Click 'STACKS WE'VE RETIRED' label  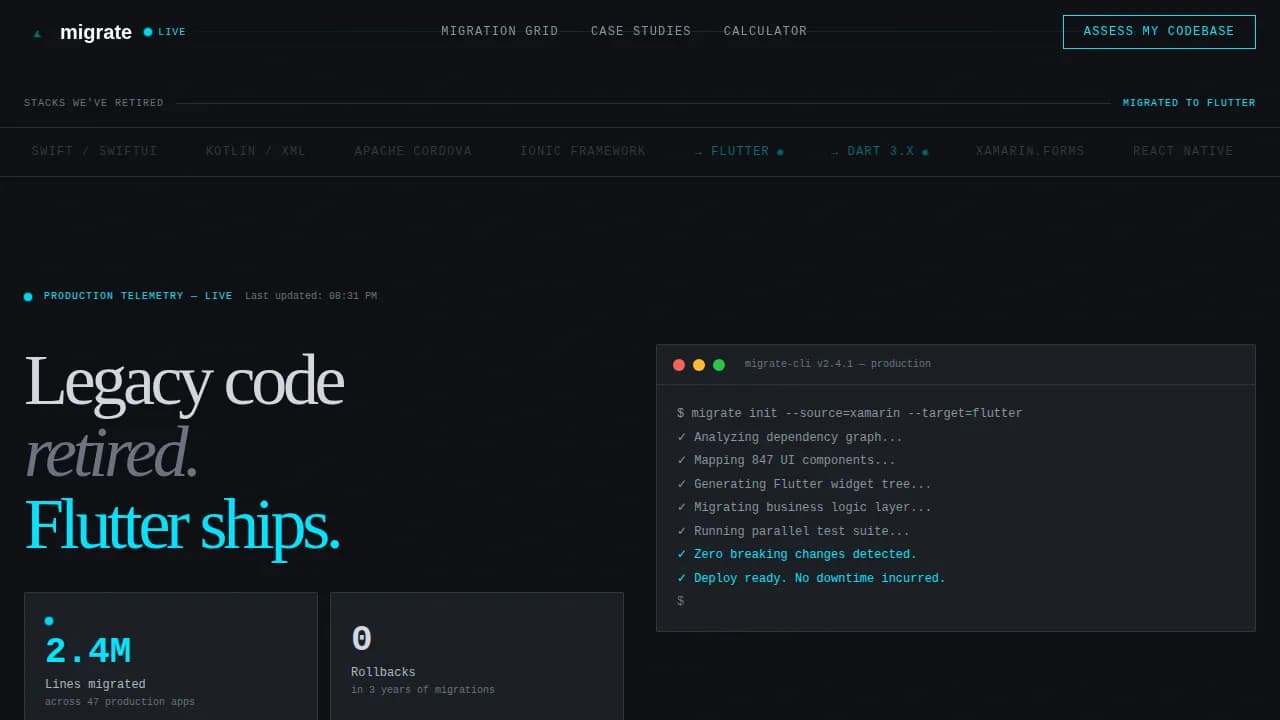[x=94, y=103]
